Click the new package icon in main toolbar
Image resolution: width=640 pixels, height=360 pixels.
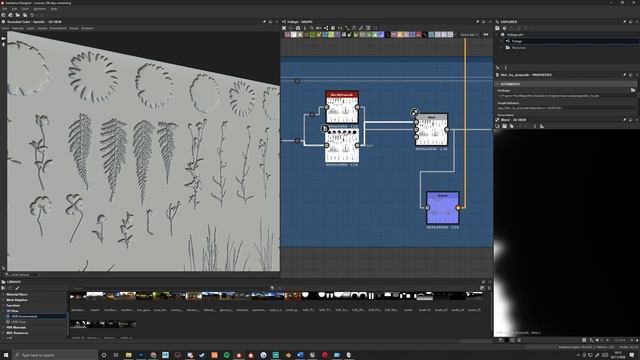tap(4, 15)
